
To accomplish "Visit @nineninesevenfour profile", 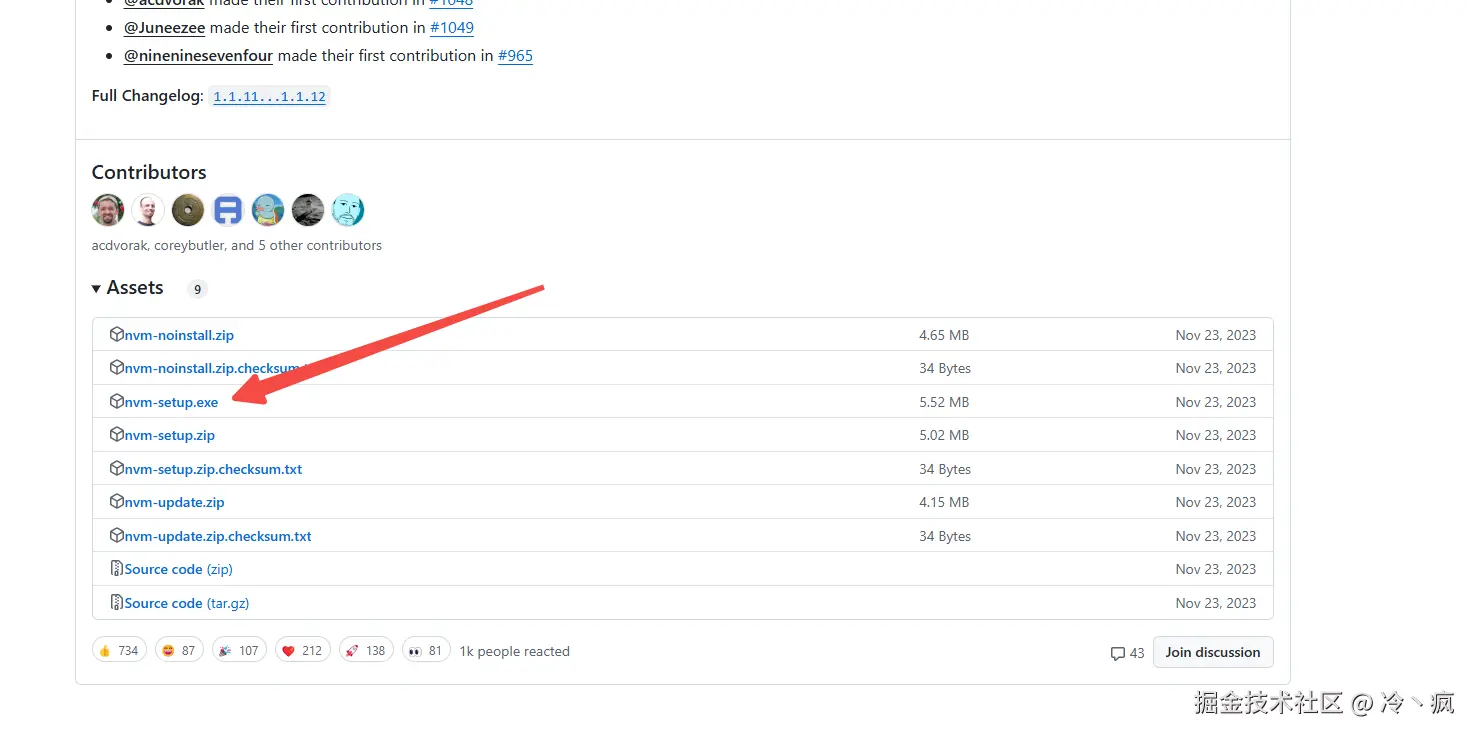I will [198, 56].
